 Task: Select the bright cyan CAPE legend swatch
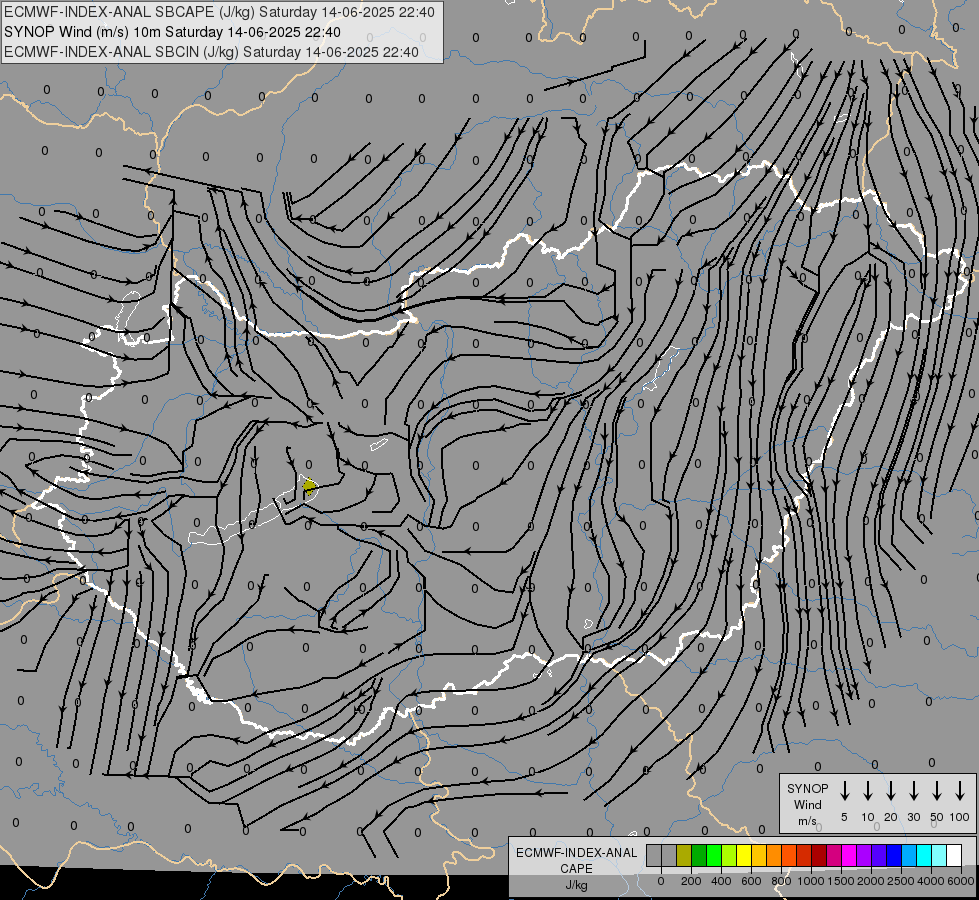coord(923,856)
